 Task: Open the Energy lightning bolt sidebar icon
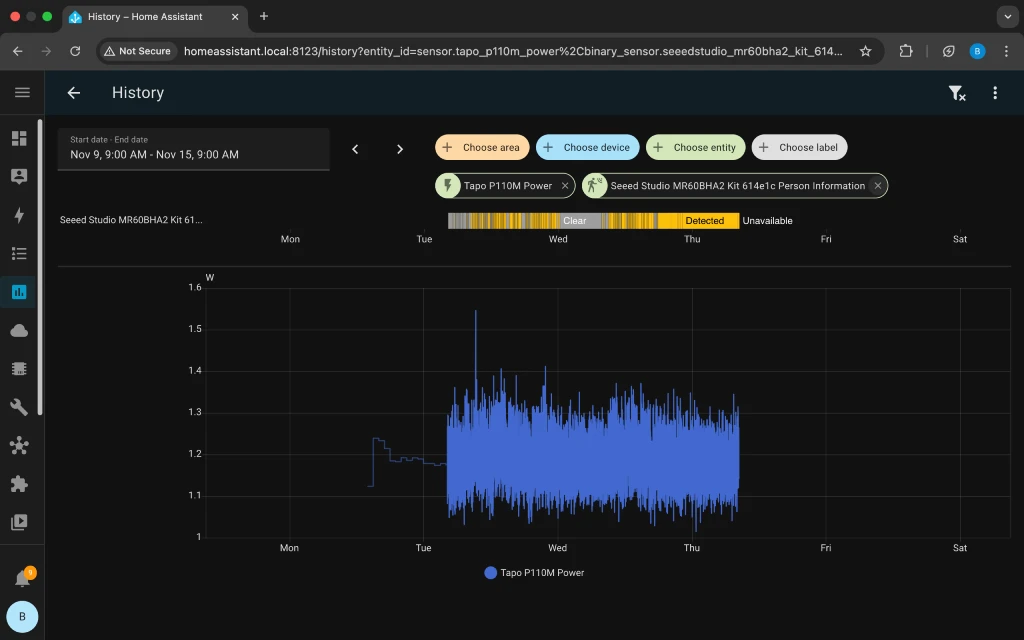pyautogui.click(x=19, y=215)
